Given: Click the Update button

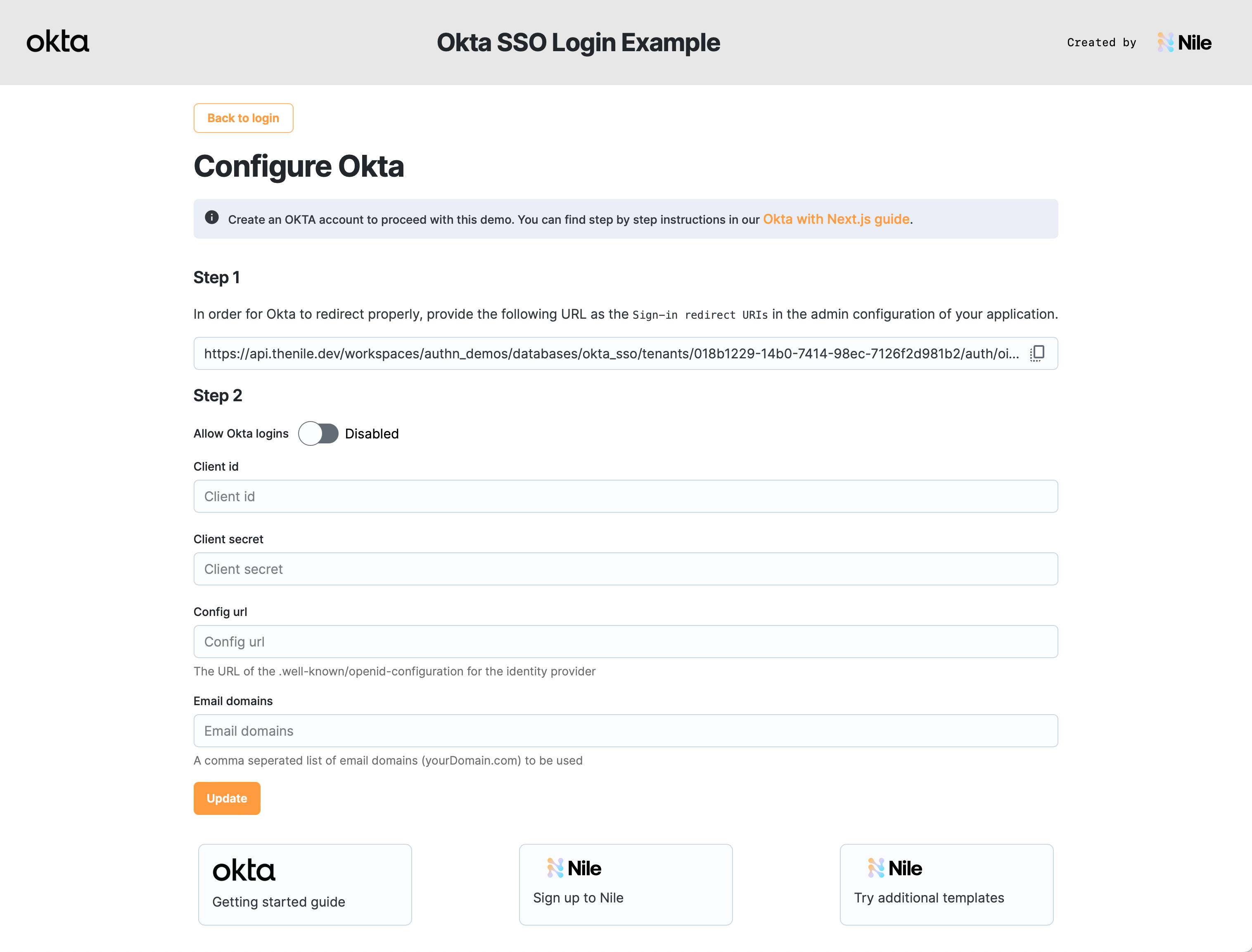Looking at the screenshot, I should tap(226, 798).
